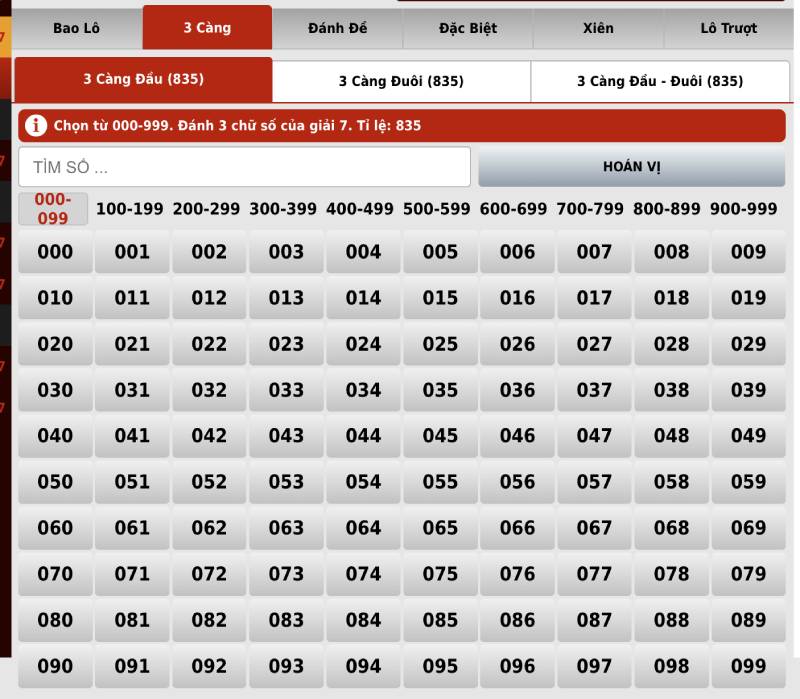This screenshot has height=699, width=800.
Task: Switch to the Lô Trượt tab
Action: coord(728,28)
